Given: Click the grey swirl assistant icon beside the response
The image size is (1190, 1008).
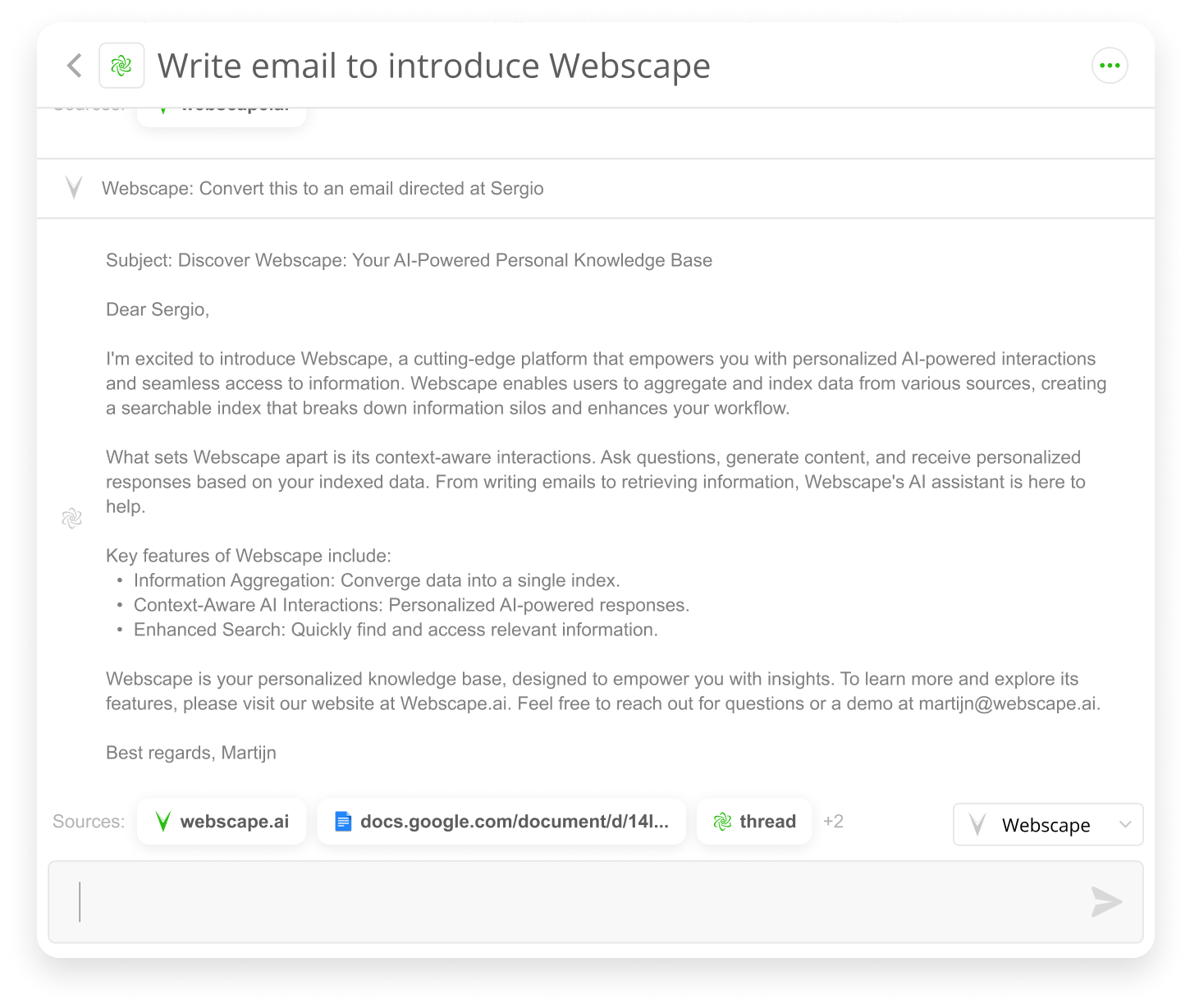Looking at the screenshot, I should (72, 518).
